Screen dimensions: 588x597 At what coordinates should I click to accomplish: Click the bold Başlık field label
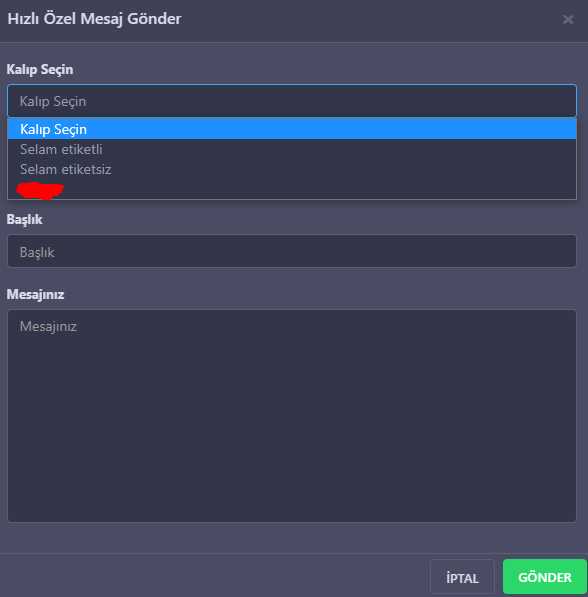pos(24,219)
